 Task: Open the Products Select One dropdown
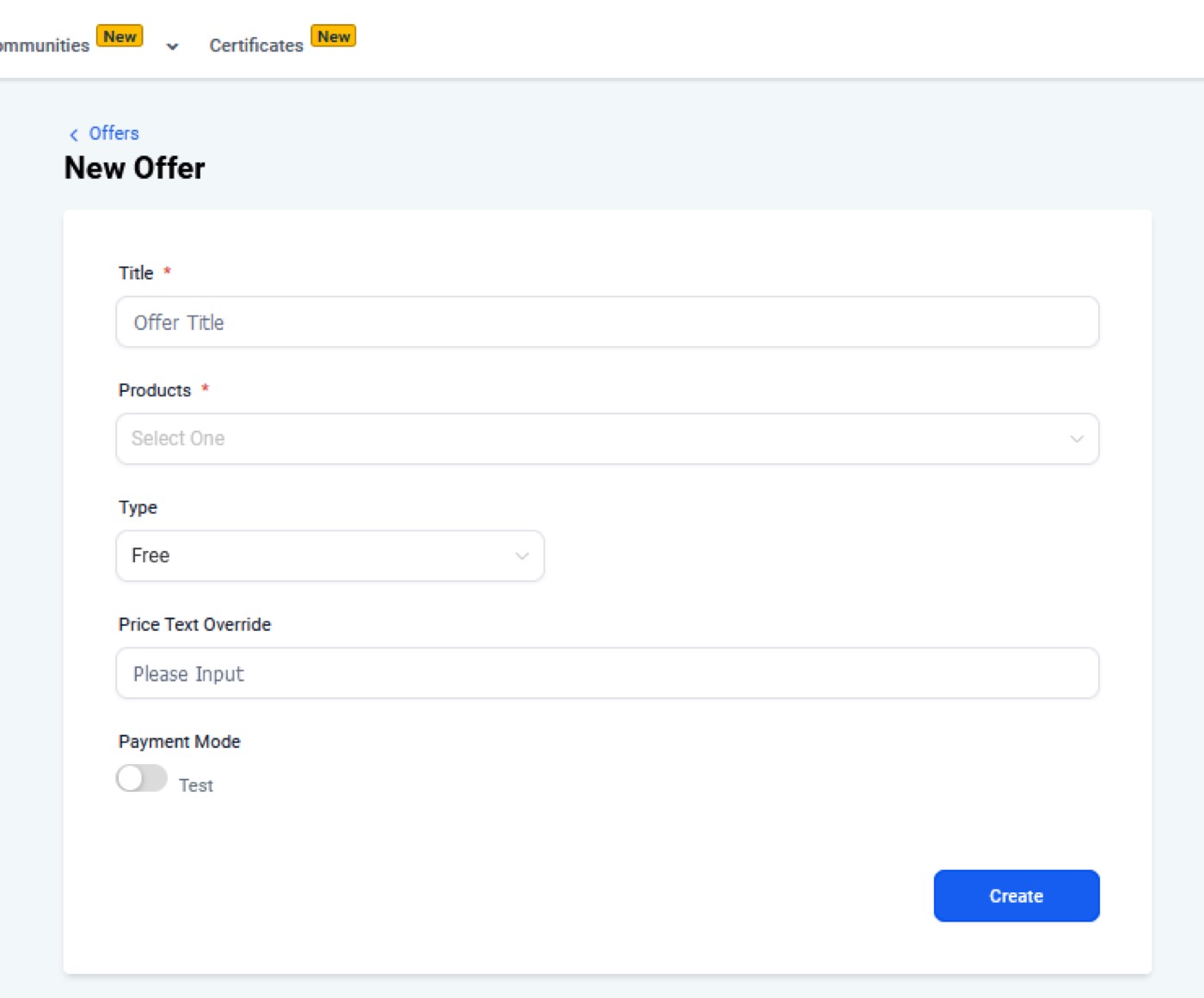click(607, 438)
